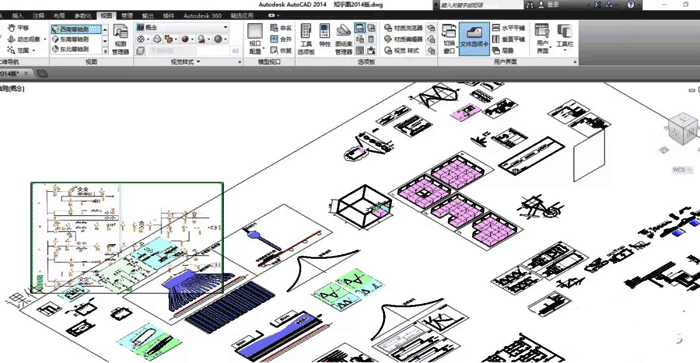Open the 概念 visual style dropdown
Screen dimensions: 700x363
(183, 27)
